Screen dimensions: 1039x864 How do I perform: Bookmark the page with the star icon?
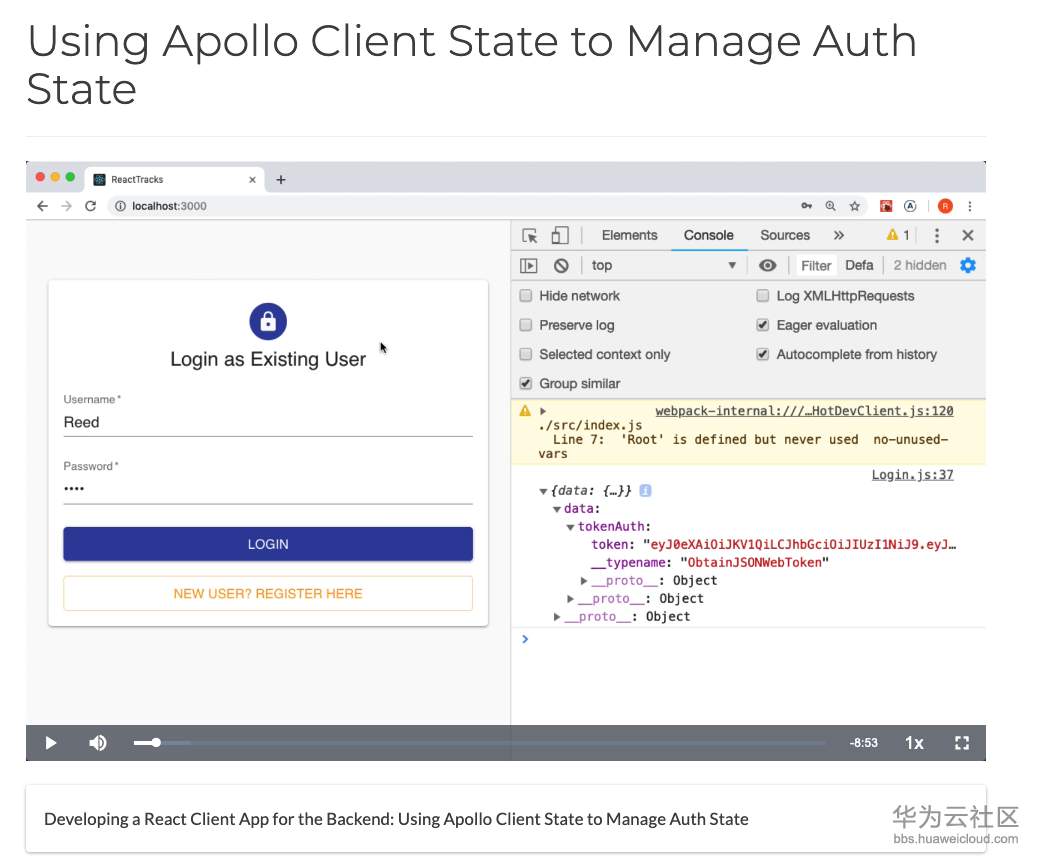point(855,206)
